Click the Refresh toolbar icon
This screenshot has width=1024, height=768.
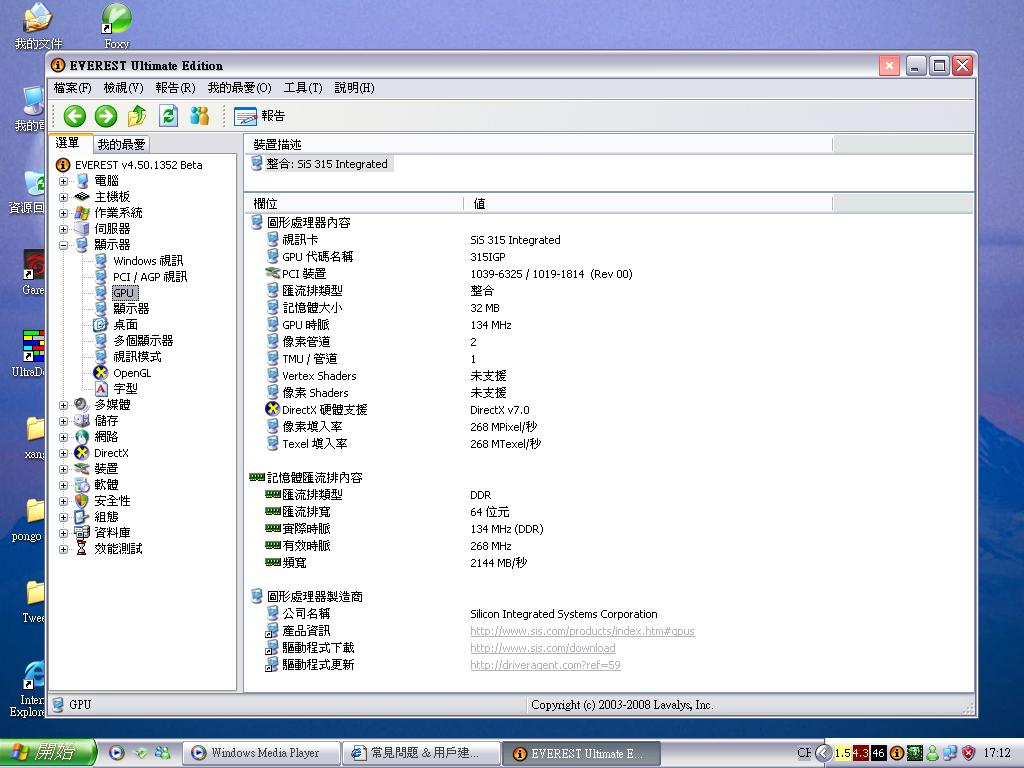coord(168,116)
